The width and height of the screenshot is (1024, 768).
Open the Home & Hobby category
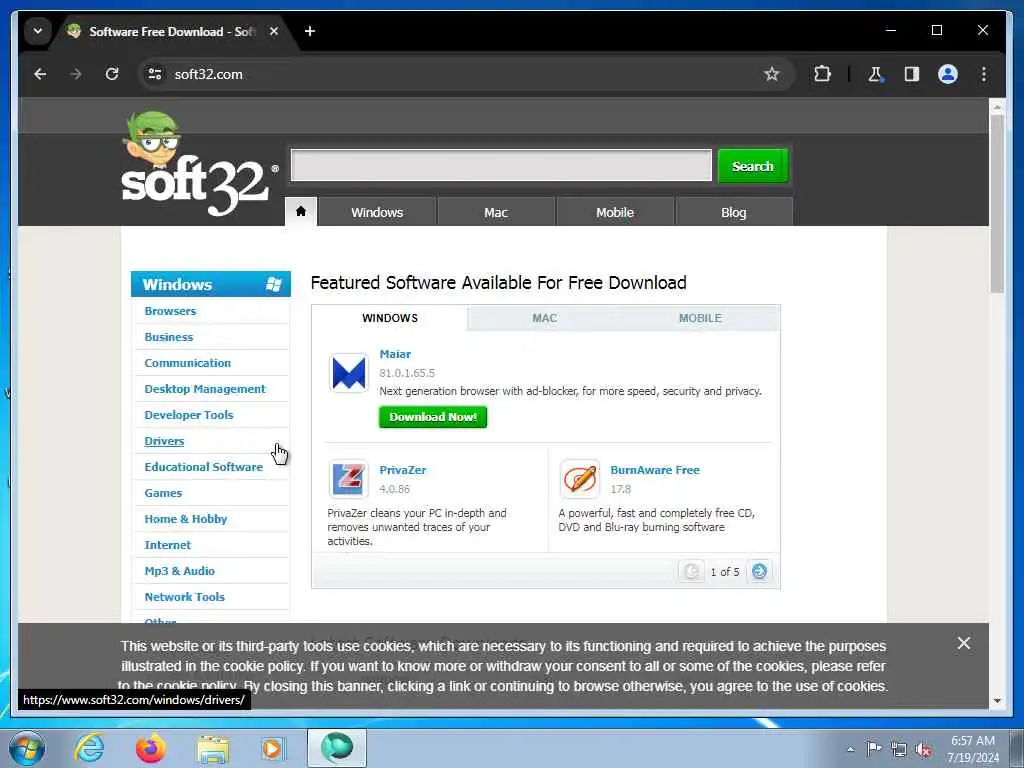(185, 519)
